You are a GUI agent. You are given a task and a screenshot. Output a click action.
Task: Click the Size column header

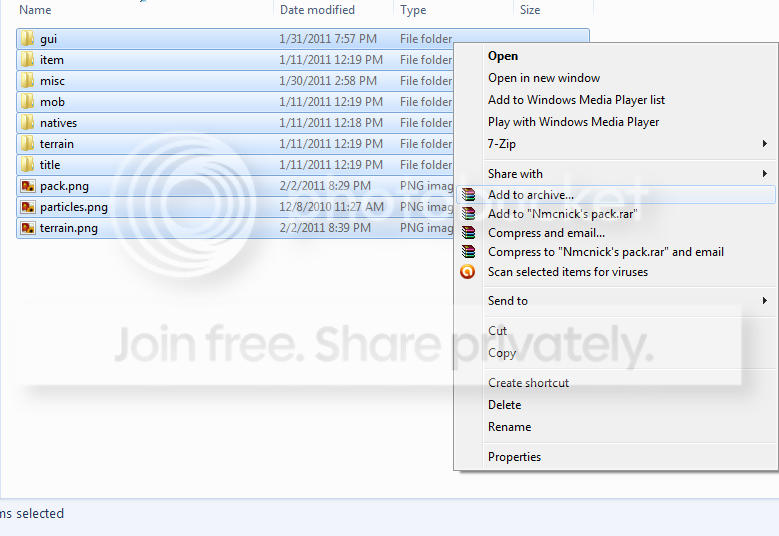pos(530,10)
